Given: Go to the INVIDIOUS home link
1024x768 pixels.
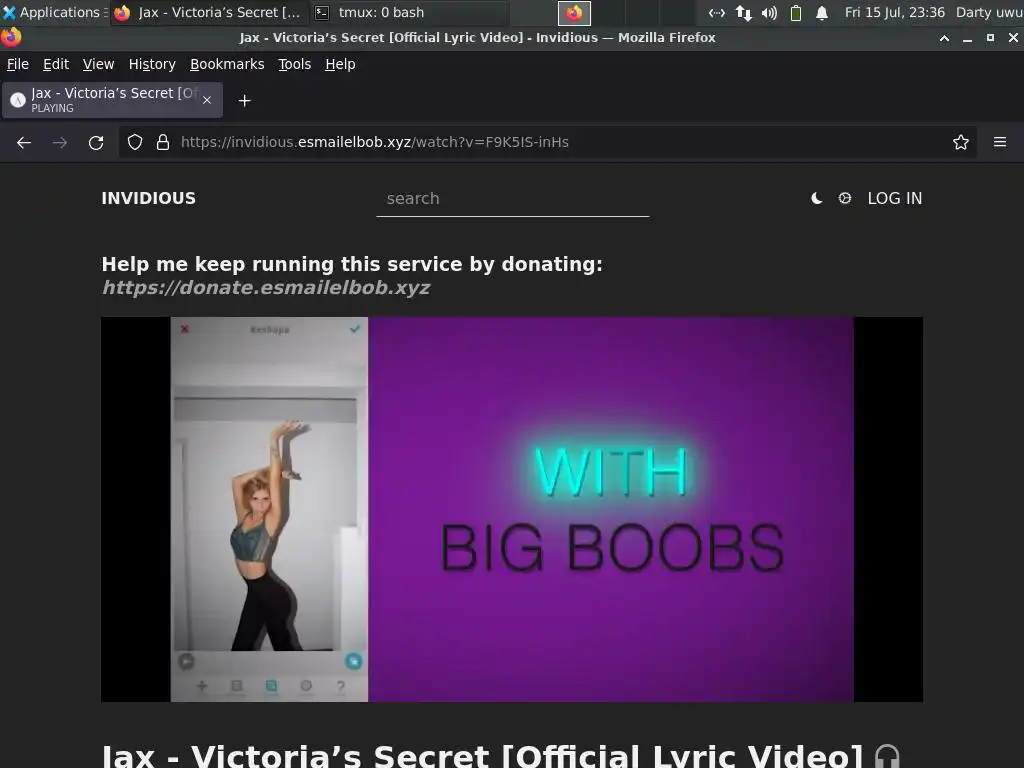Looking at the screenshot, I should 148,199.
